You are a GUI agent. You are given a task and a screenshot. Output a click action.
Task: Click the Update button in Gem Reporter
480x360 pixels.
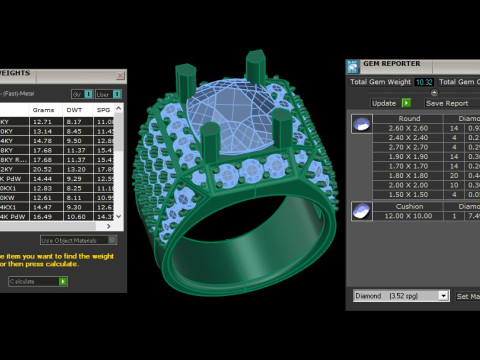click(x=391, y=103)
